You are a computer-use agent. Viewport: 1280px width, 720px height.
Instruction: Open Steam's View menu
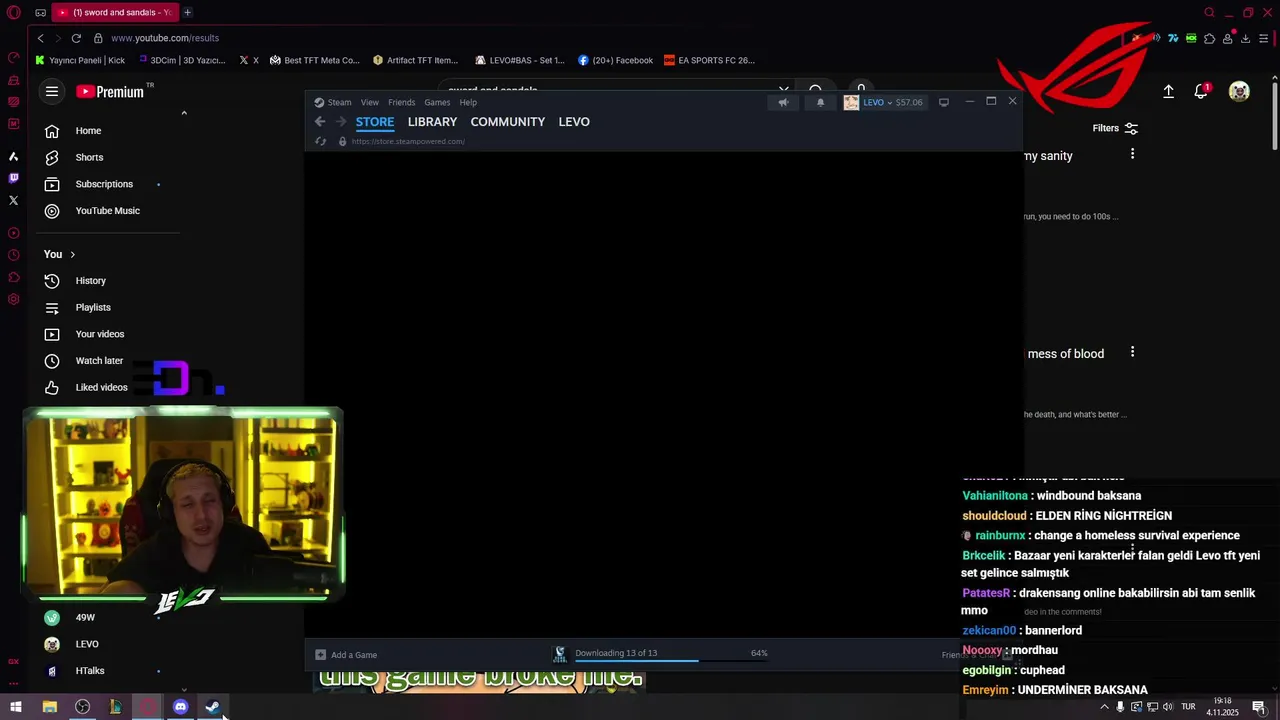370,102
